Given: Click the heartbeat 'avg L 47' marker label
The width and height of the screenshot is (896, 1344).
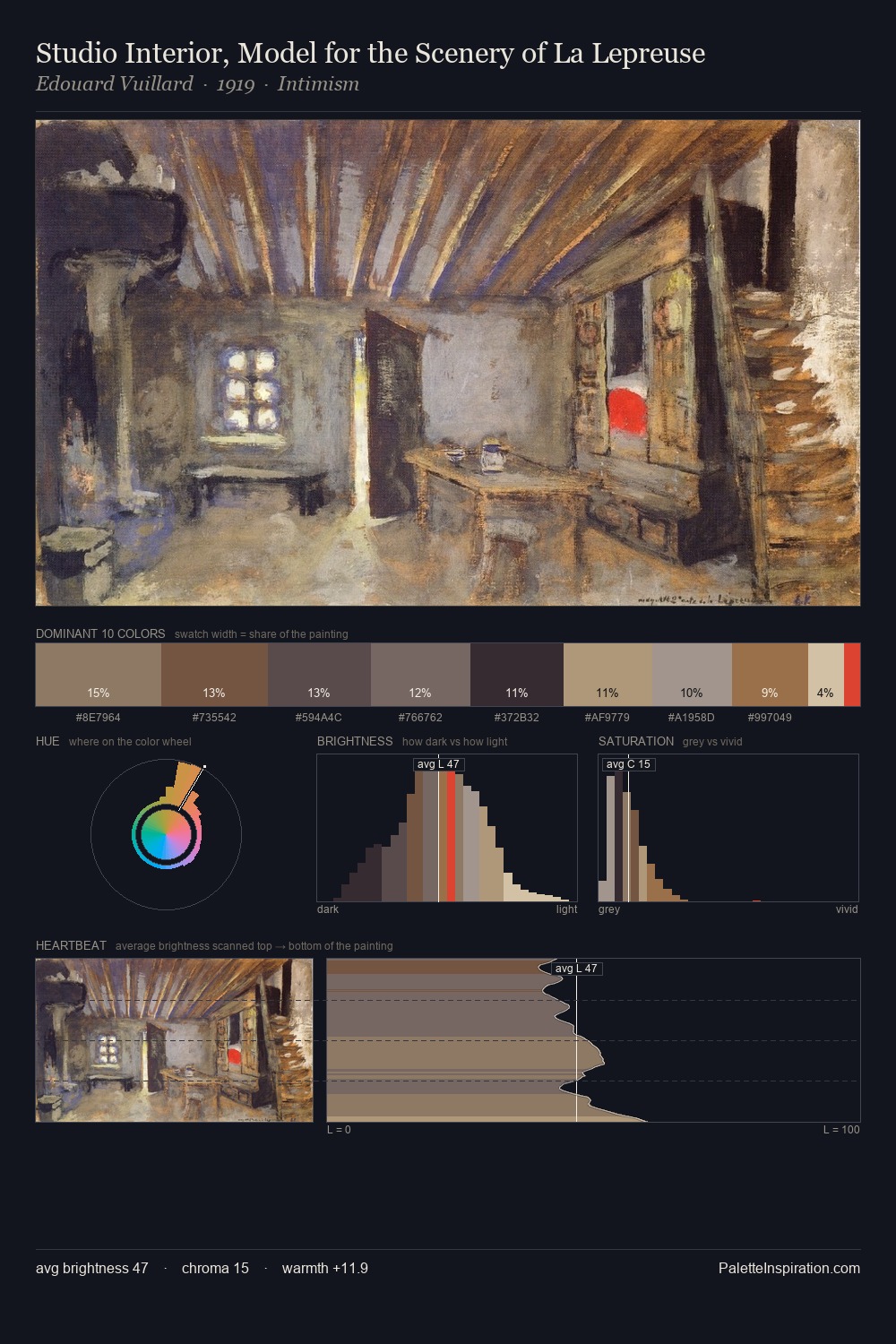Looking at the screenshot, I should (x=576, y=969).
